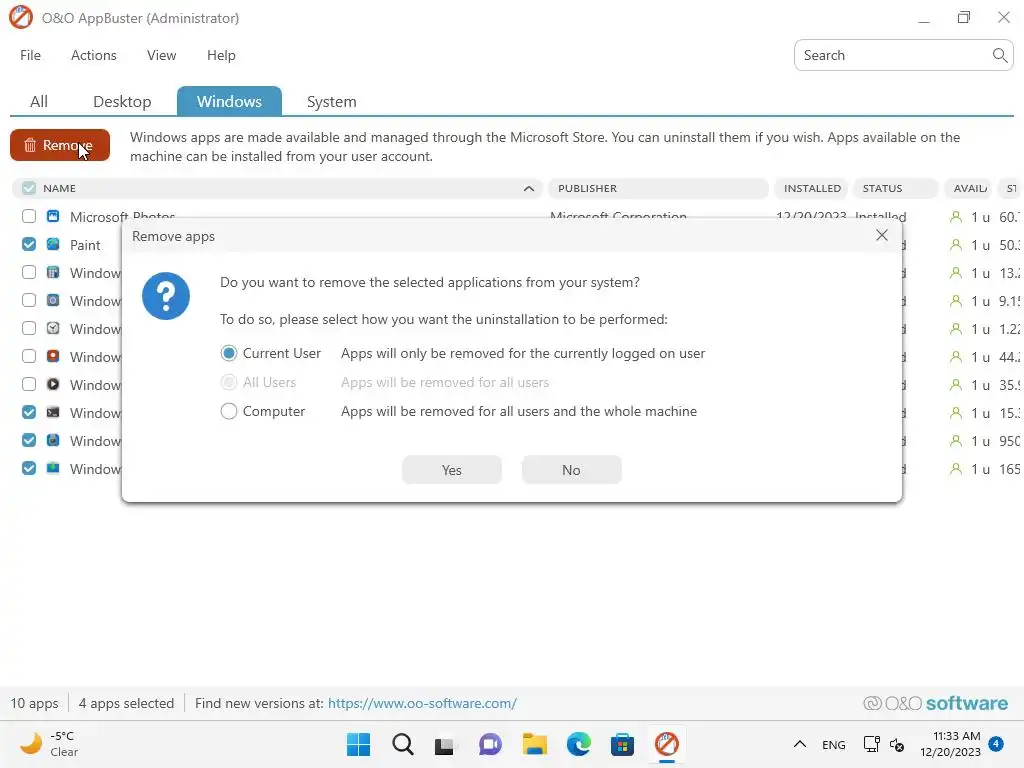This screenshot has width=1024, height=768.
Task: Check the Windows Clock row checkbox
Action: (29, 328)
